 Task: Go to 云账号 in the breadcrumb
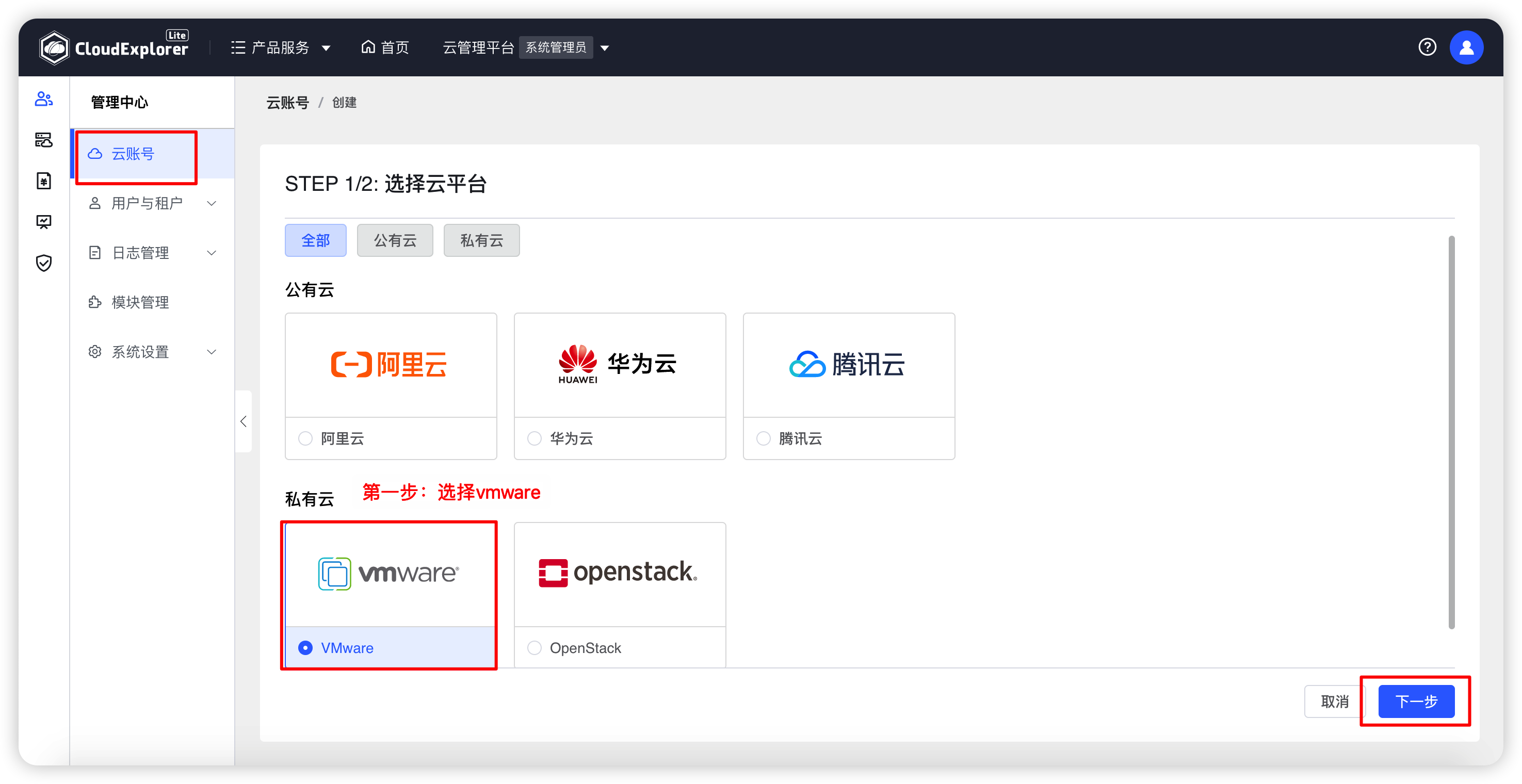(x=288, y=103)
